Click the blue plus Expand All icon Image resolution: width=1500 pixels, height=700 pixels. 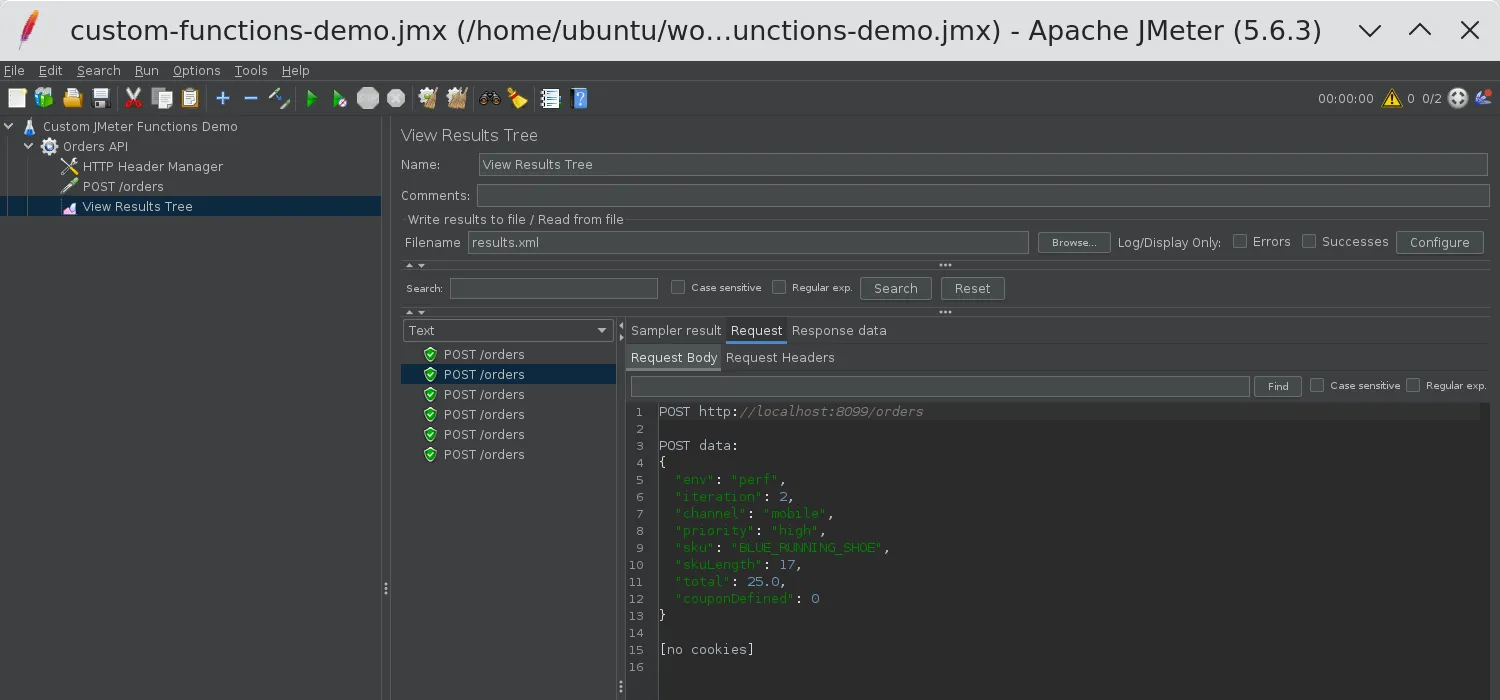click(223, 98)
